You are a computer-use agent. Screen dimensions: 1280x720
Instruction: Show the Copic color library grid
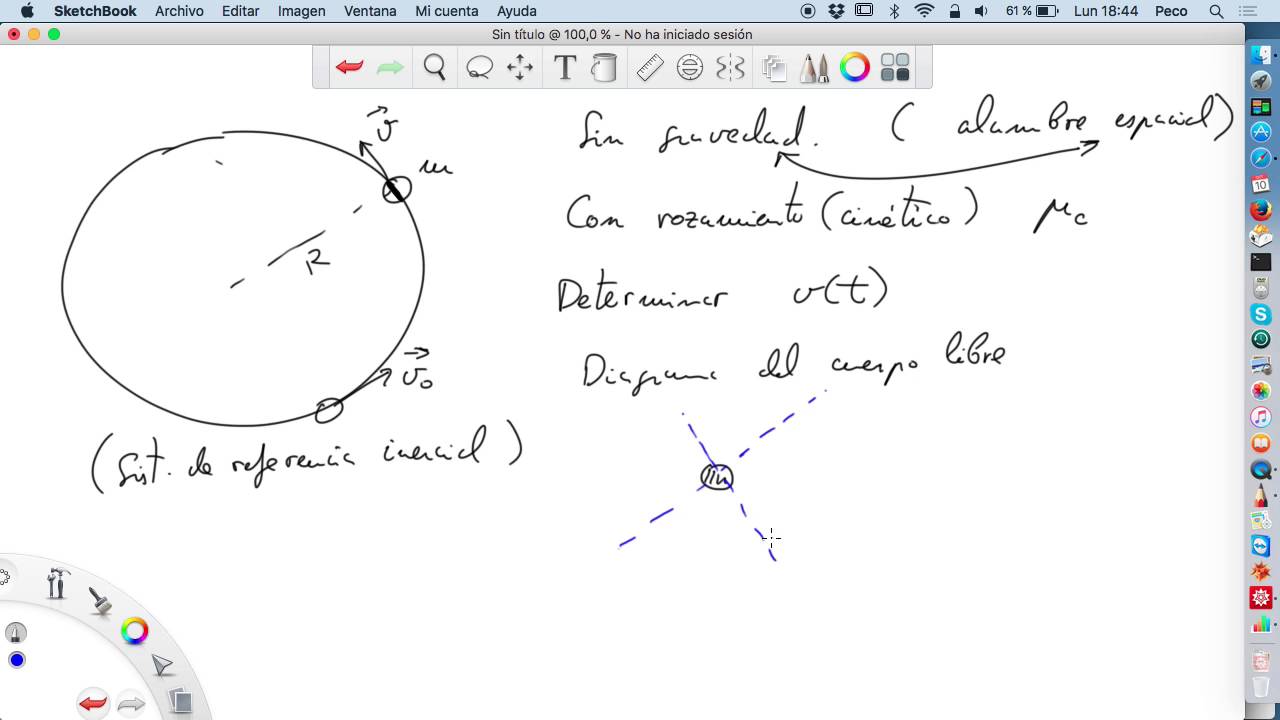[x=895, y=68]
